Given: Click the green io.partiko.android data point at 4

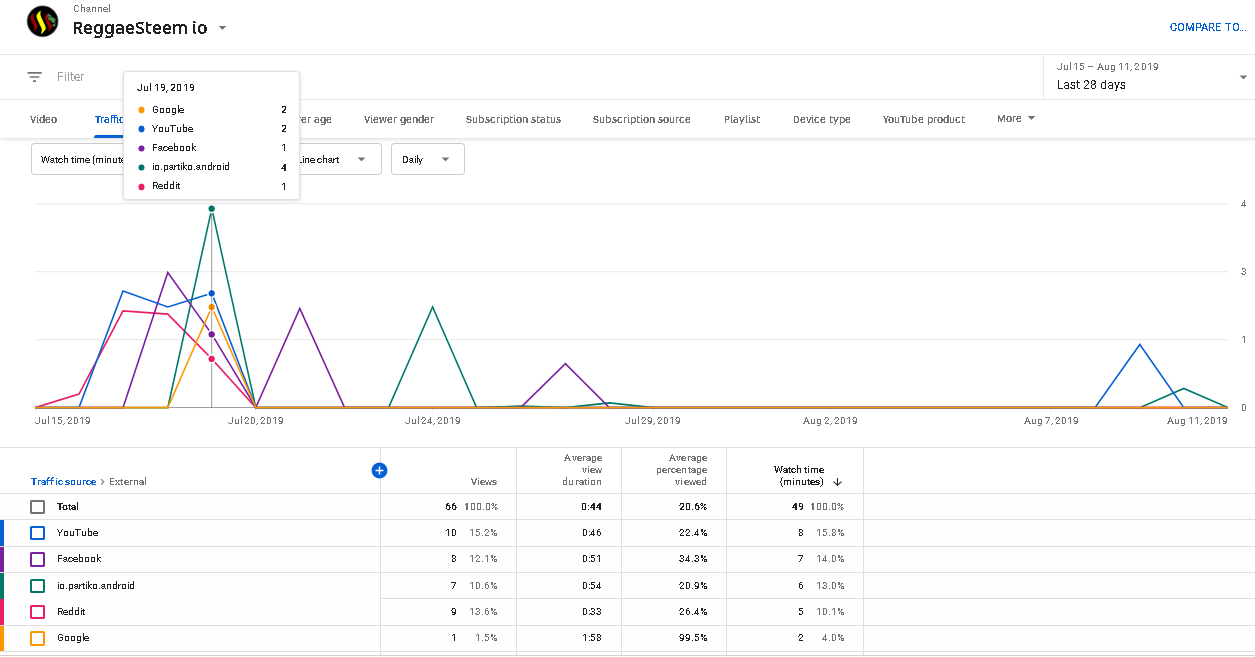Looking at the screenshot, I should tap(211, 209).
